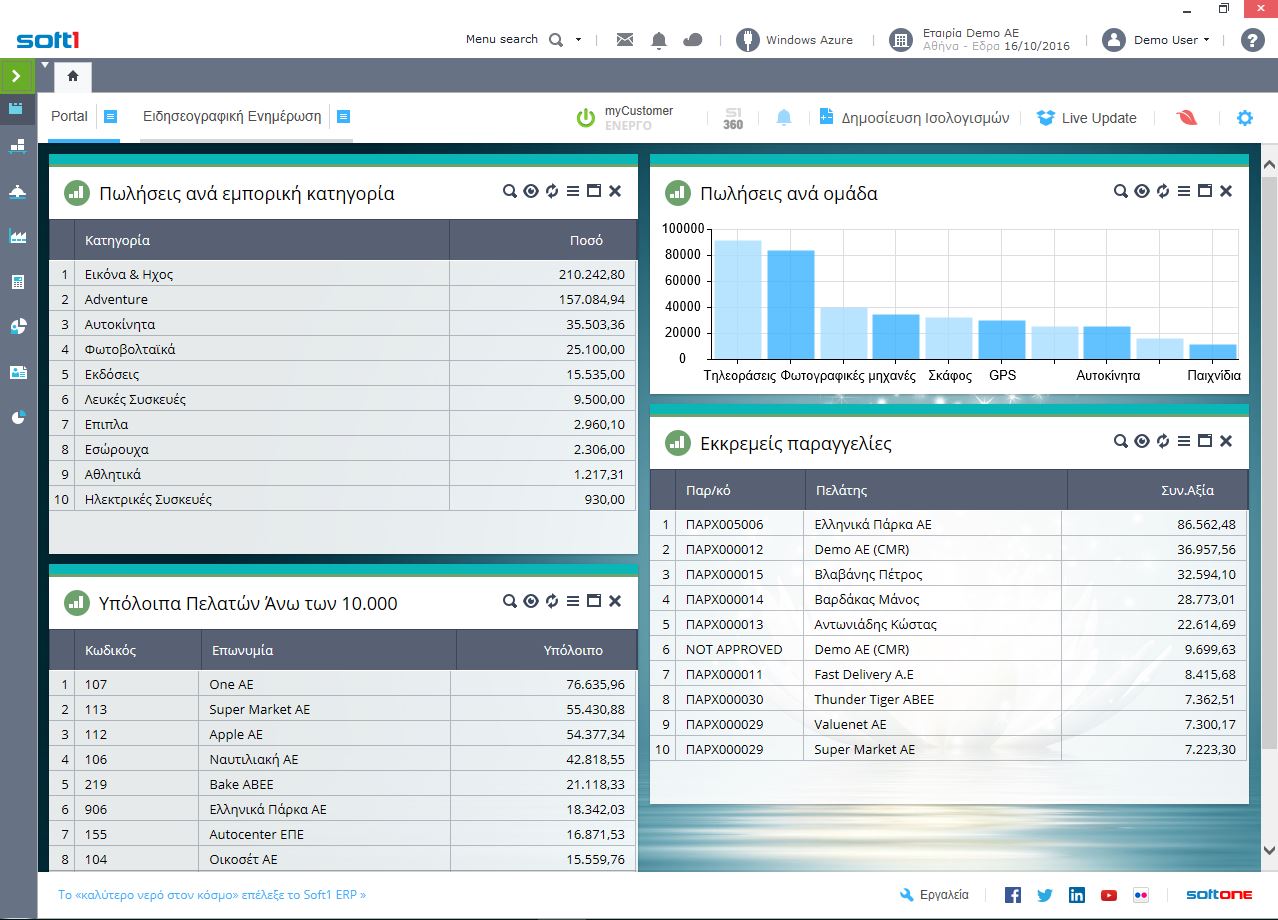Screen dimensions: 1278x920
Task: Open the cloud icon in top bar
Action: 692,40
